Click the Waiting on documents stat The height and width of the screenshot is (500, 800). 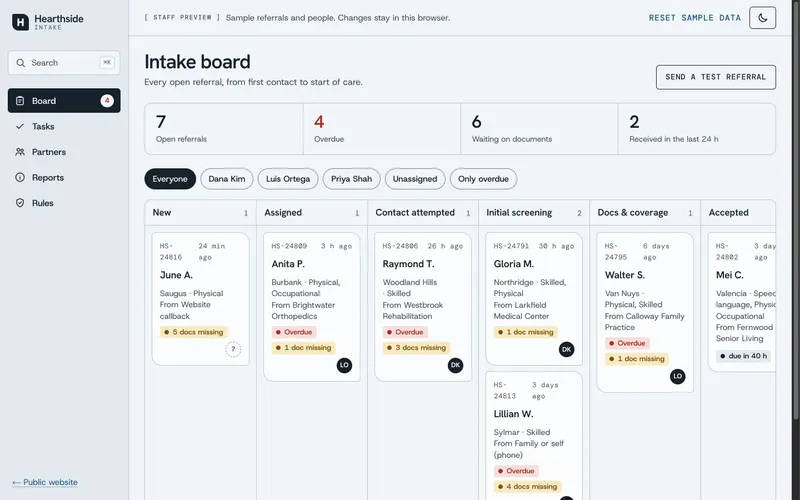(539, 129)
